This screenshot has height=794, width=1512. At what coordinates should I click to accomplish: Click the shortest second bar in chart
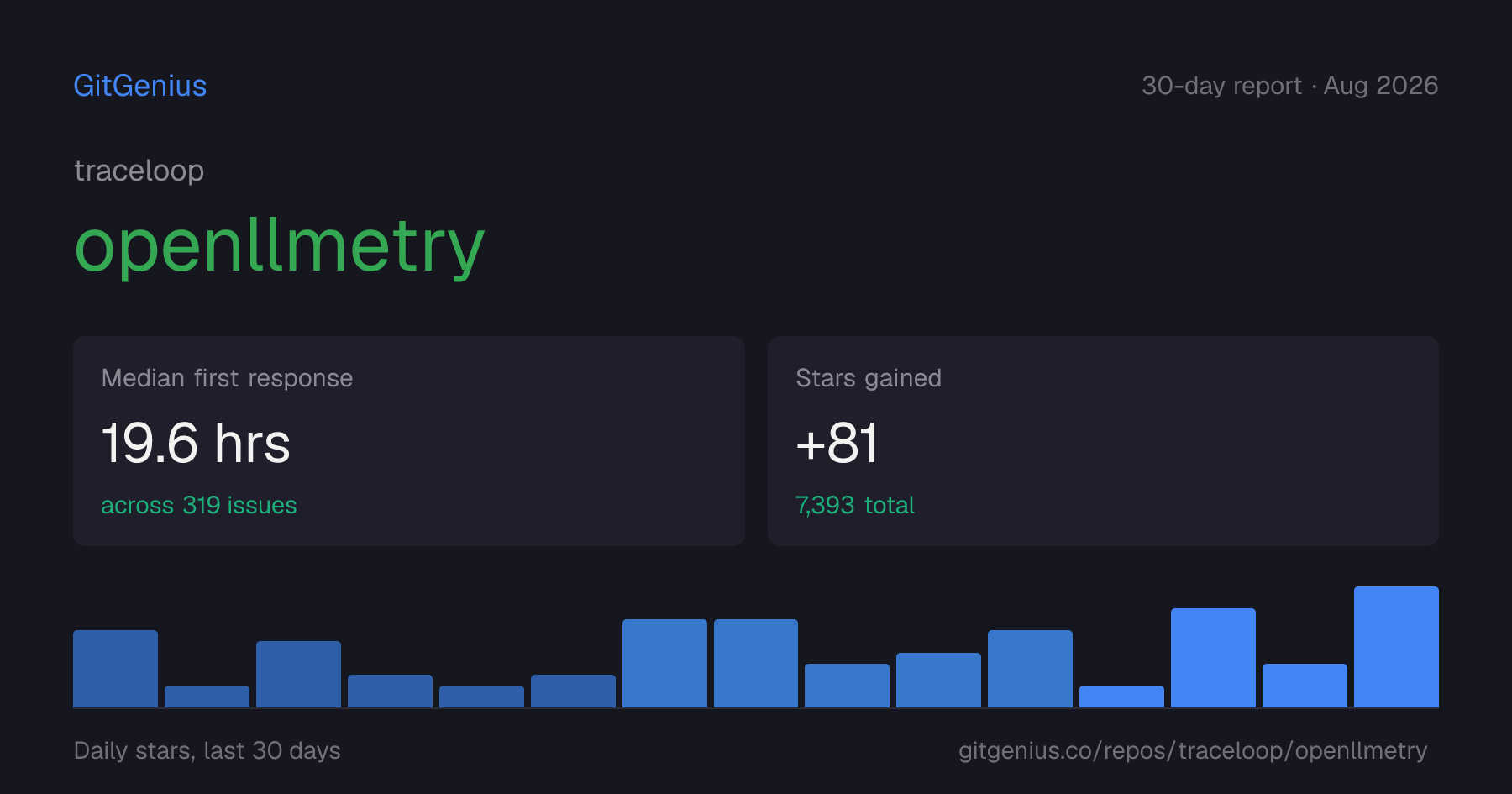coord(207,697)
